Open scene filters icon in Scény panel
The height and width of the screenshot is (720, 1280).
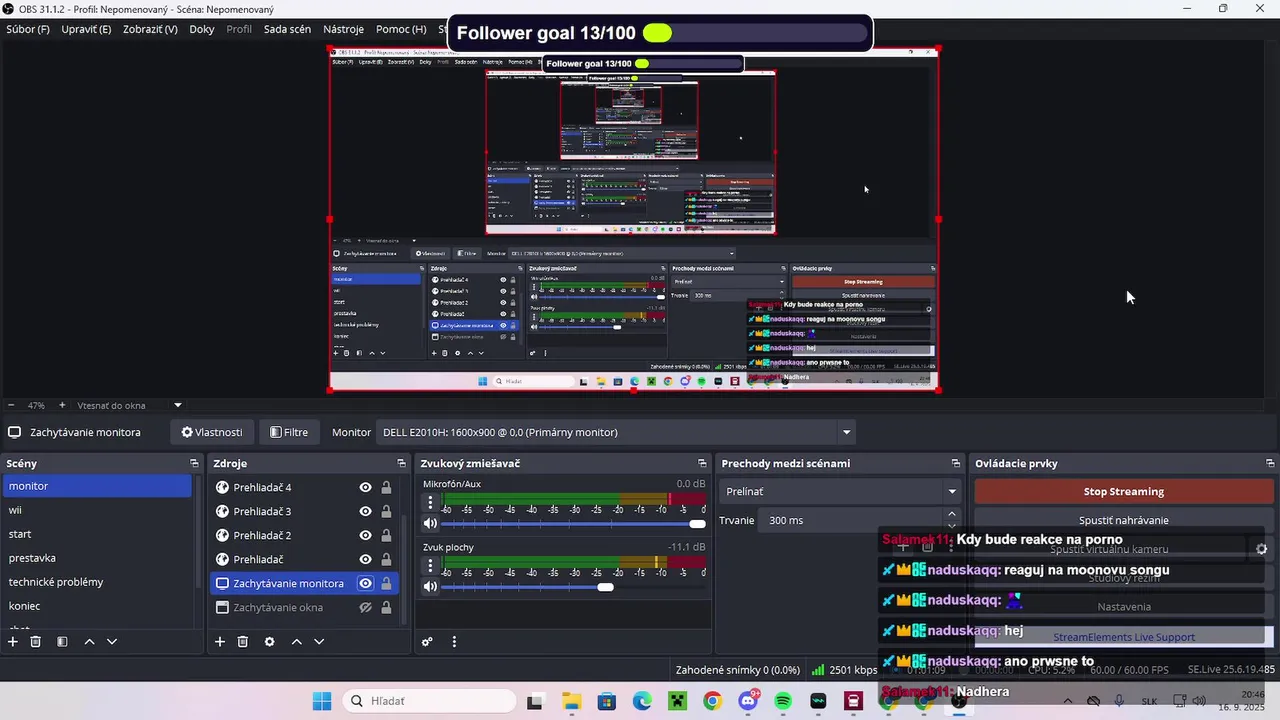coord(62,641)
